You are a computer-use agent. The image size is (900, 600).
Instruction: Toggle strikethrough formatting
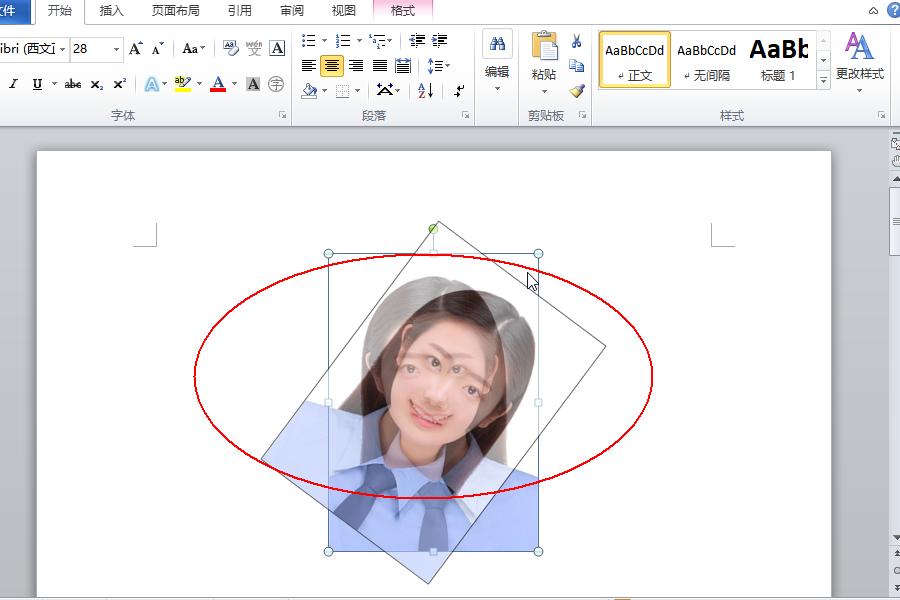73,84
